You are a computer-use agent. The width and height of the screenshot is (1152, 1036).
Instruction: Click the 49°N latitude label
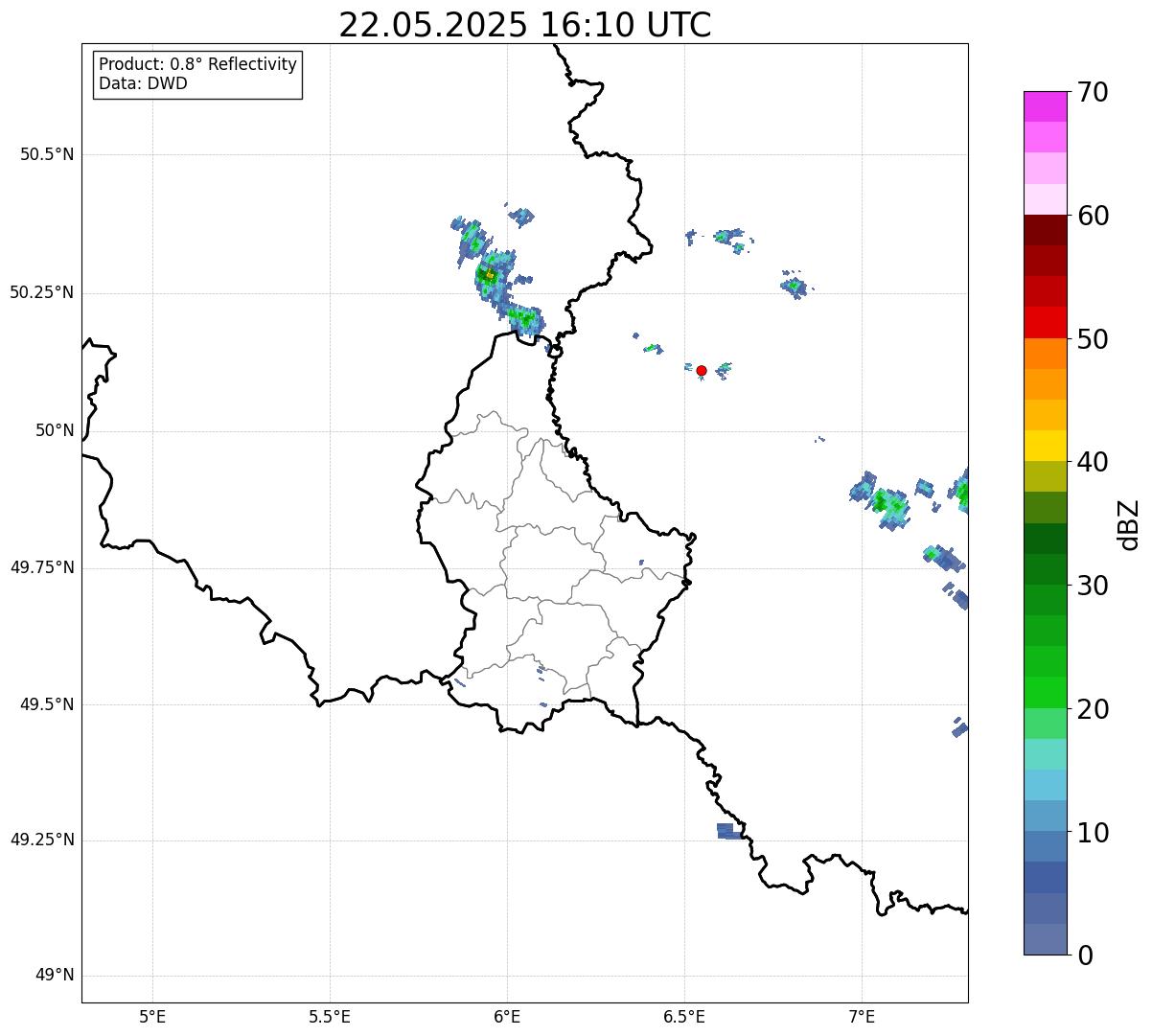click(x=55, y=976)
